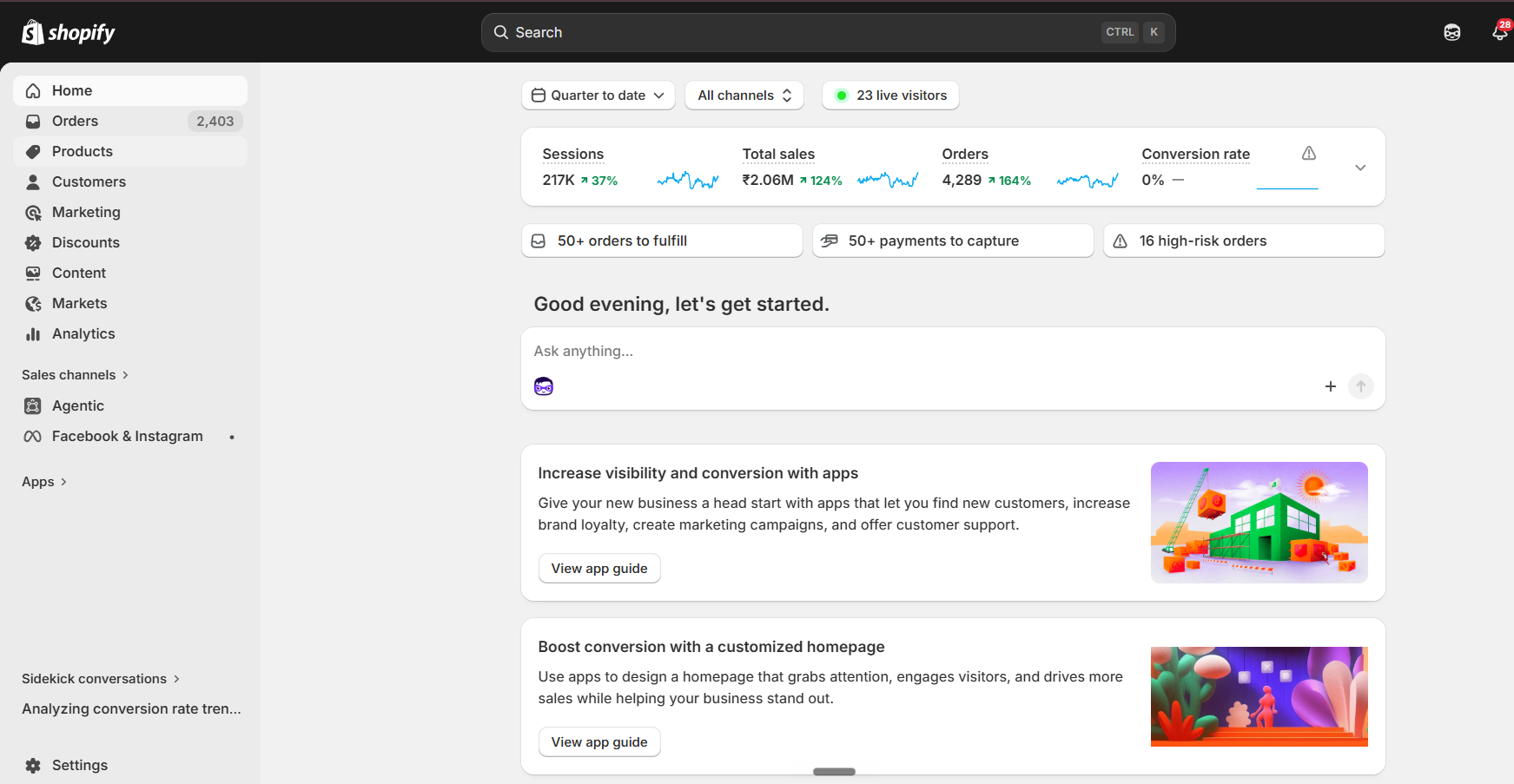Viewport: 1514px width, 784px height.
Task: Click 50+ orders to fulfill button
Action: pyautogui.click(x=662, y=240)
